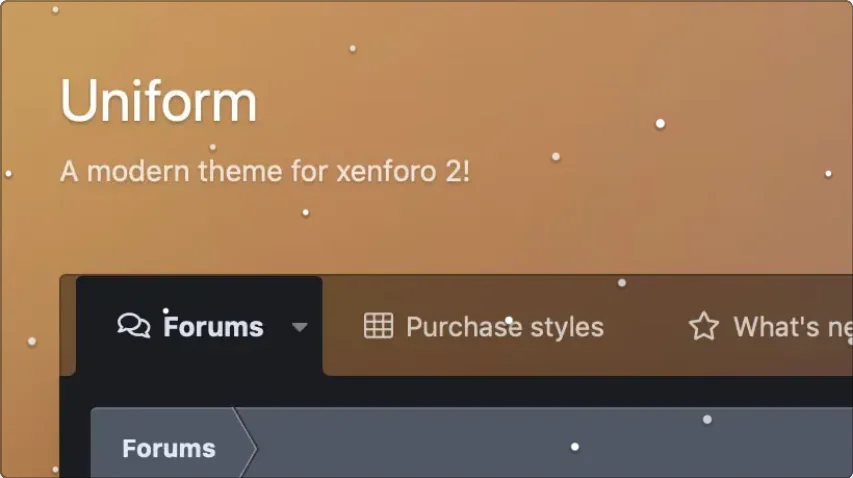The image size is (853, 478).
Task: Click the grid icon before Purchase styles
Action: click(379, 326)
